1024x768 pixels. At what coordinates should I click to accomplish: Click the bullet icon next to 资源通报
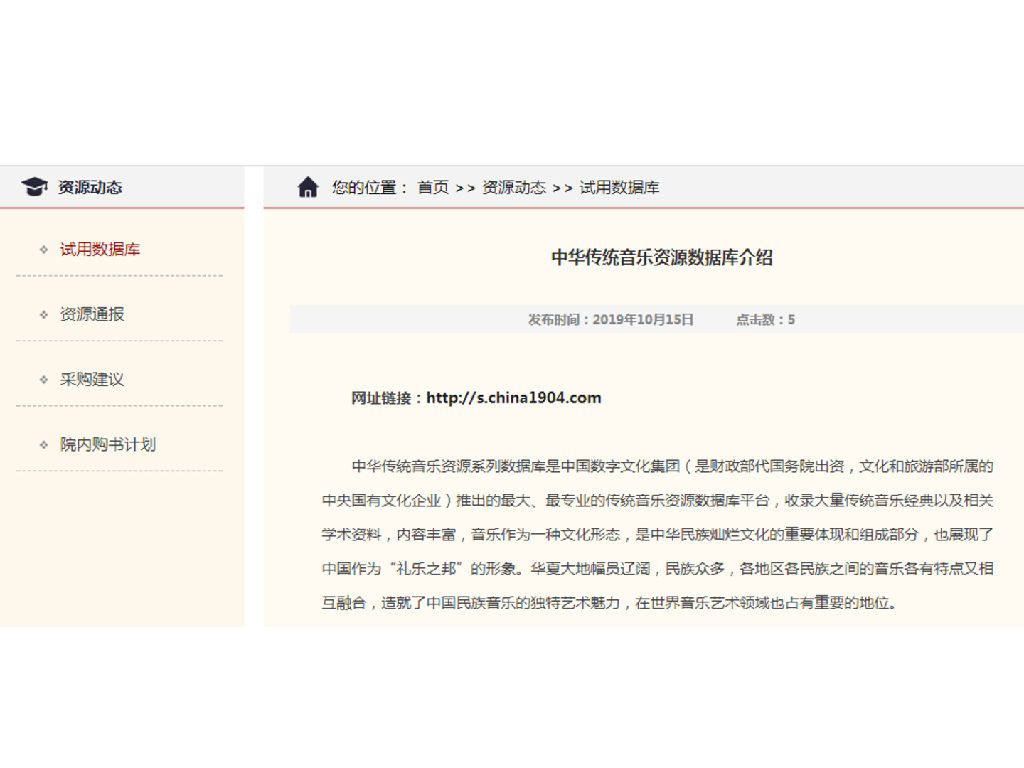44,315
